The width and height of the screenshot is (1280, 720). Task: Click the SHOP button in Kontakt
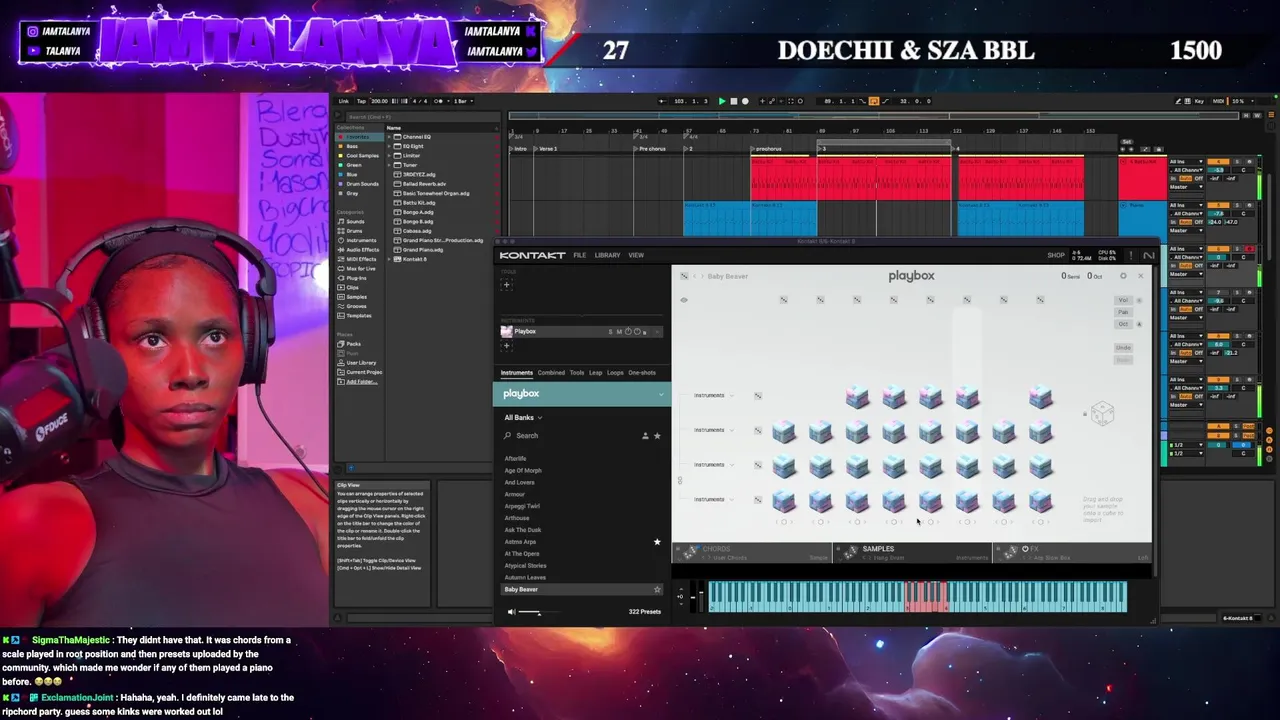click(1056, 255)
